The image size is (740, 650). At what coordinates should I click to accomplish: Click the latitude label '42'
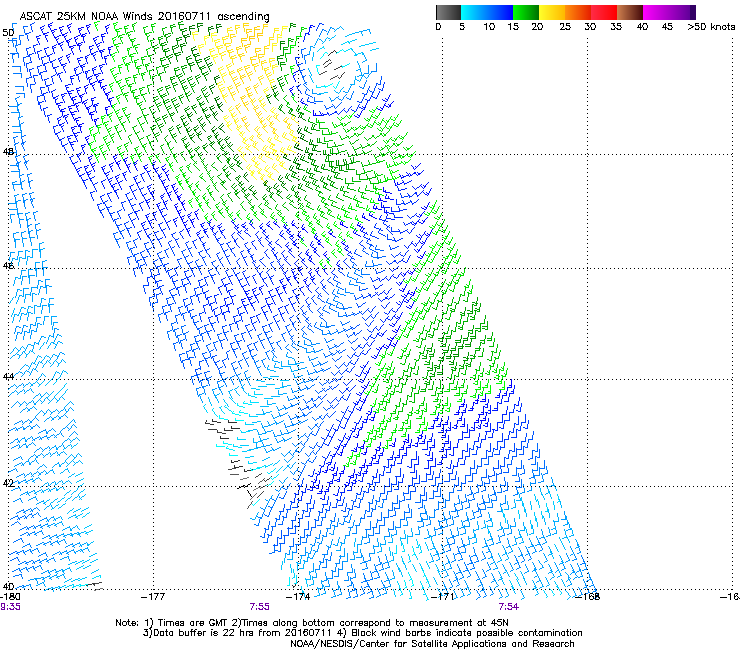click(8, 483)
